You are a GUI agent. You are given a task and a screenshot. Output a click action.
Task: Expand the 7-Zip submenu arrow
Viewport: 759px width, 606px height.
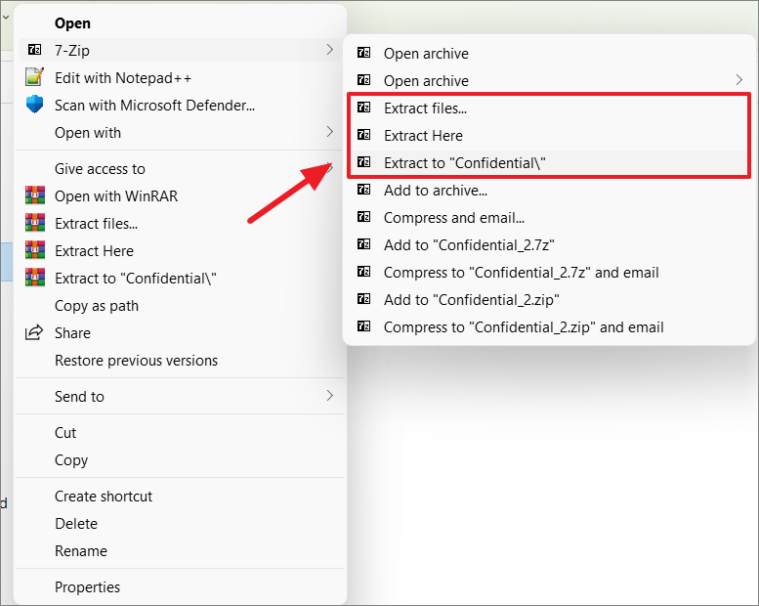(x=330, y=50)
